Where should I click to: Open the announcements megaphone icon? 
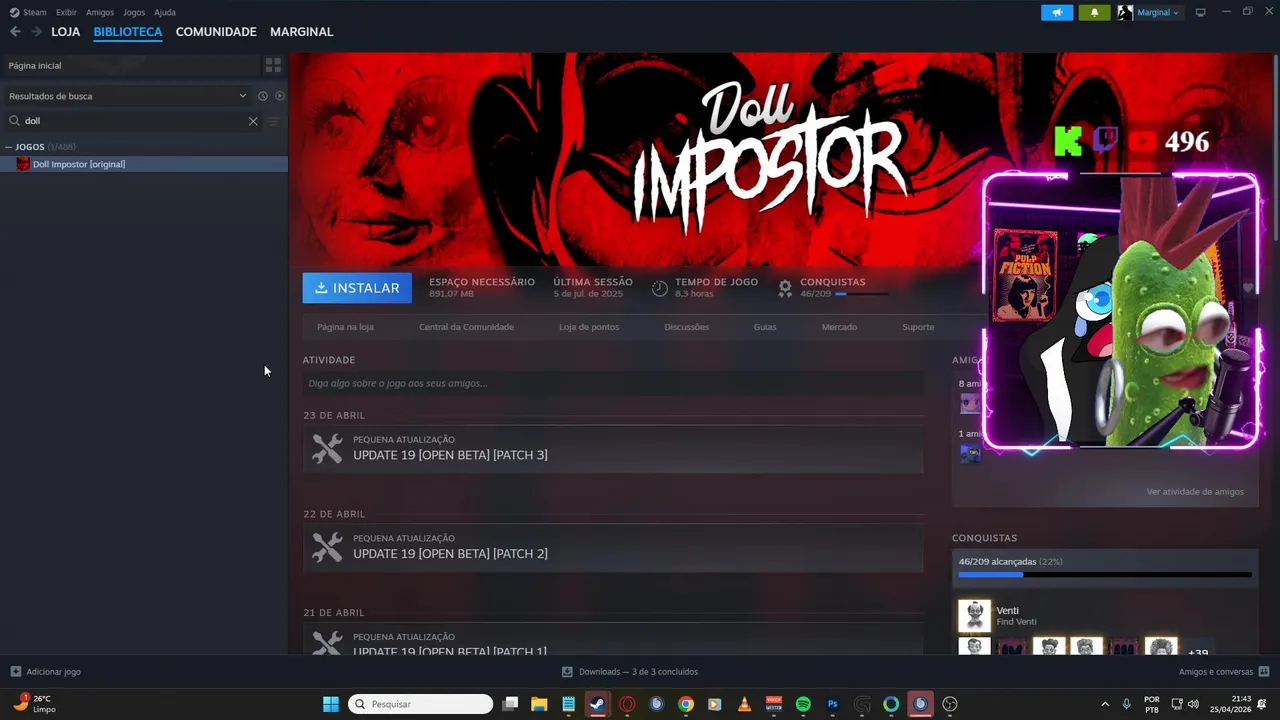click(1057, 12)
